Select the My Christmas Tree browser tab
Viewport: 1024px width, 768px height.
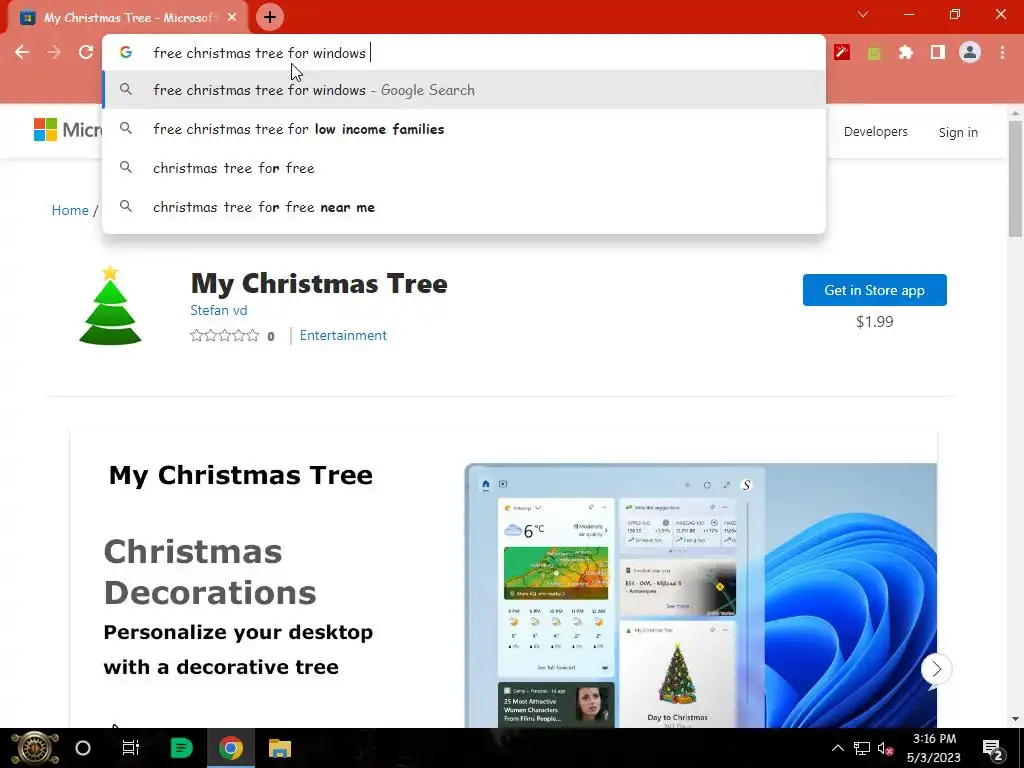pyautogui.click(x=127, y=18)
